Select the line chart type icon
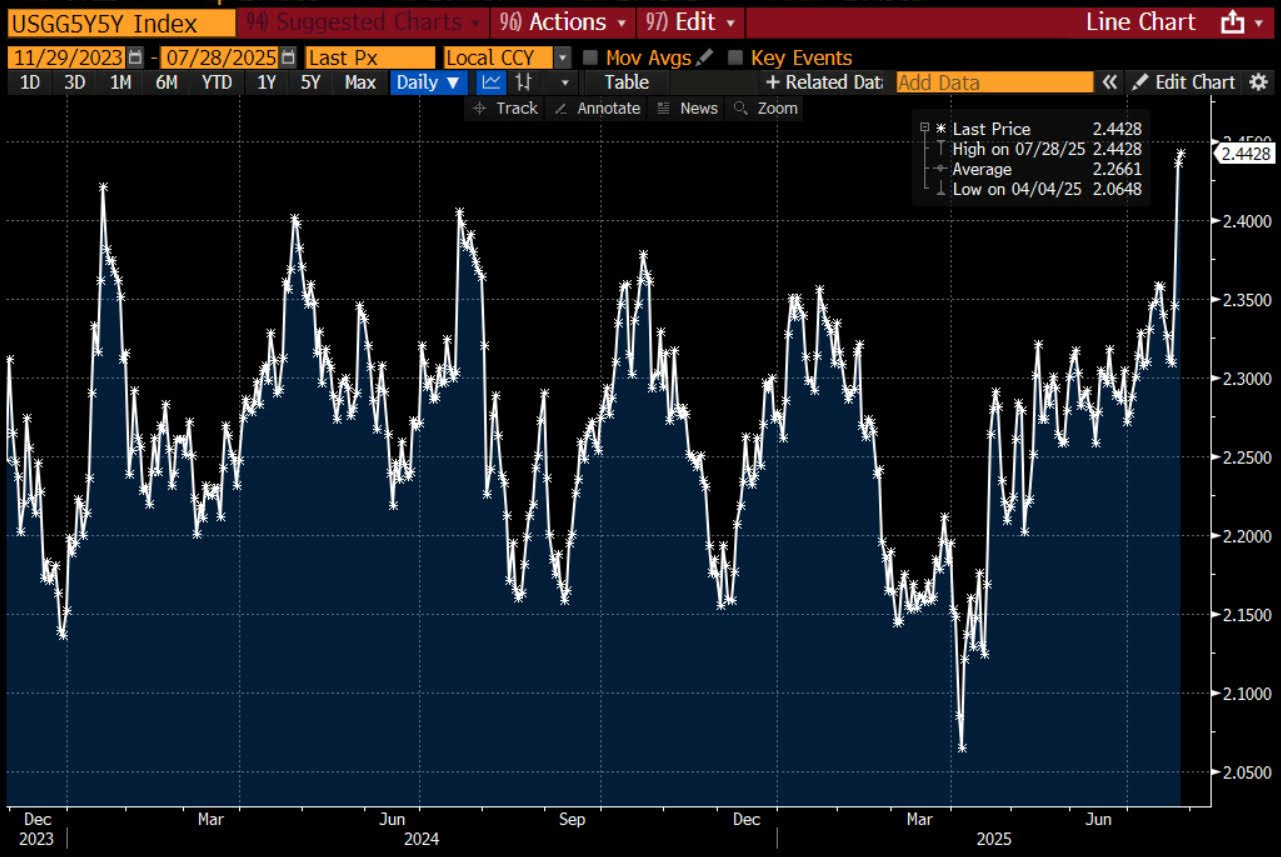 click(x=490, y=82)
